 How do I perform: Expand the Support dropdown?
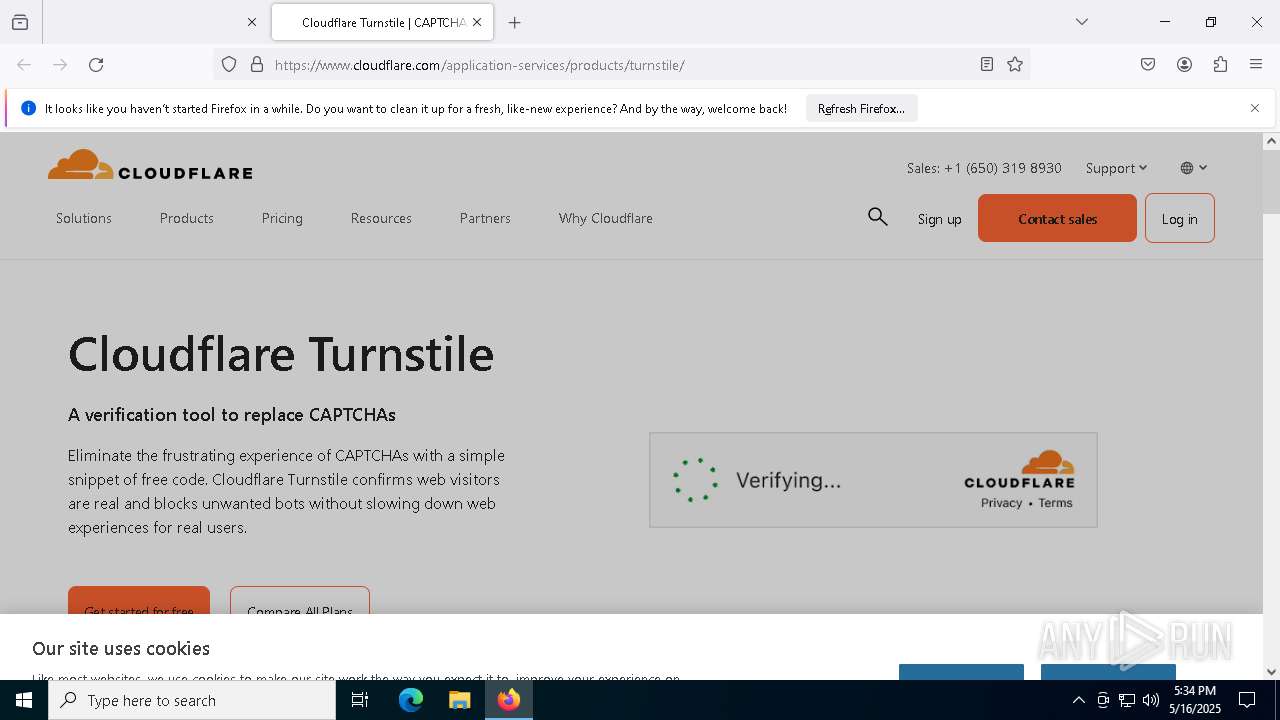[1116, 168]
